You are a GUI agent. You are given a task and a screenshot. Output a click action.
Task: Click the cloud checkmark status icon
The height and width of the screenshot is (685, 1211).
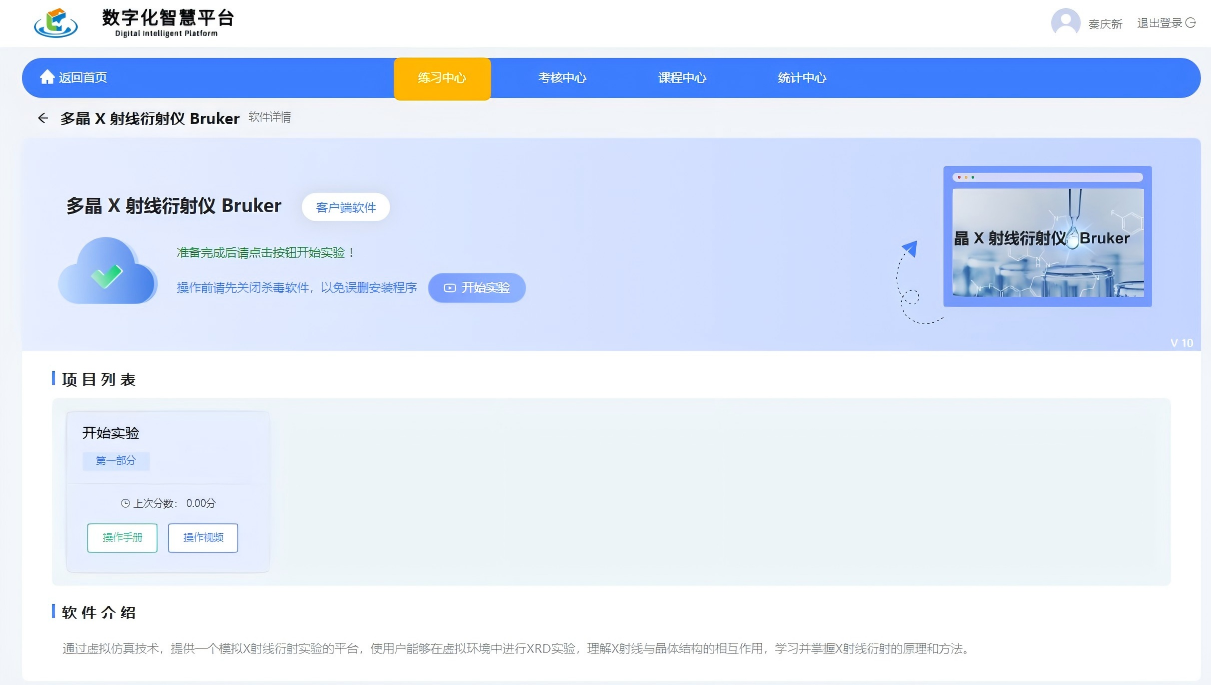[107, 271]
